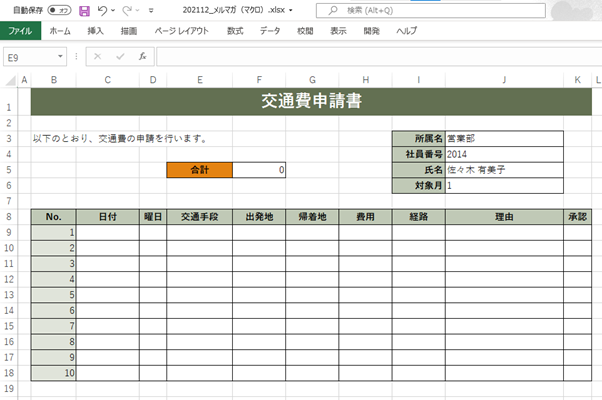Open the 数式 (Formulas) ribbon tab
This screenshot has width=602, height=400.
pyautogui.click(x=235, y=31)
